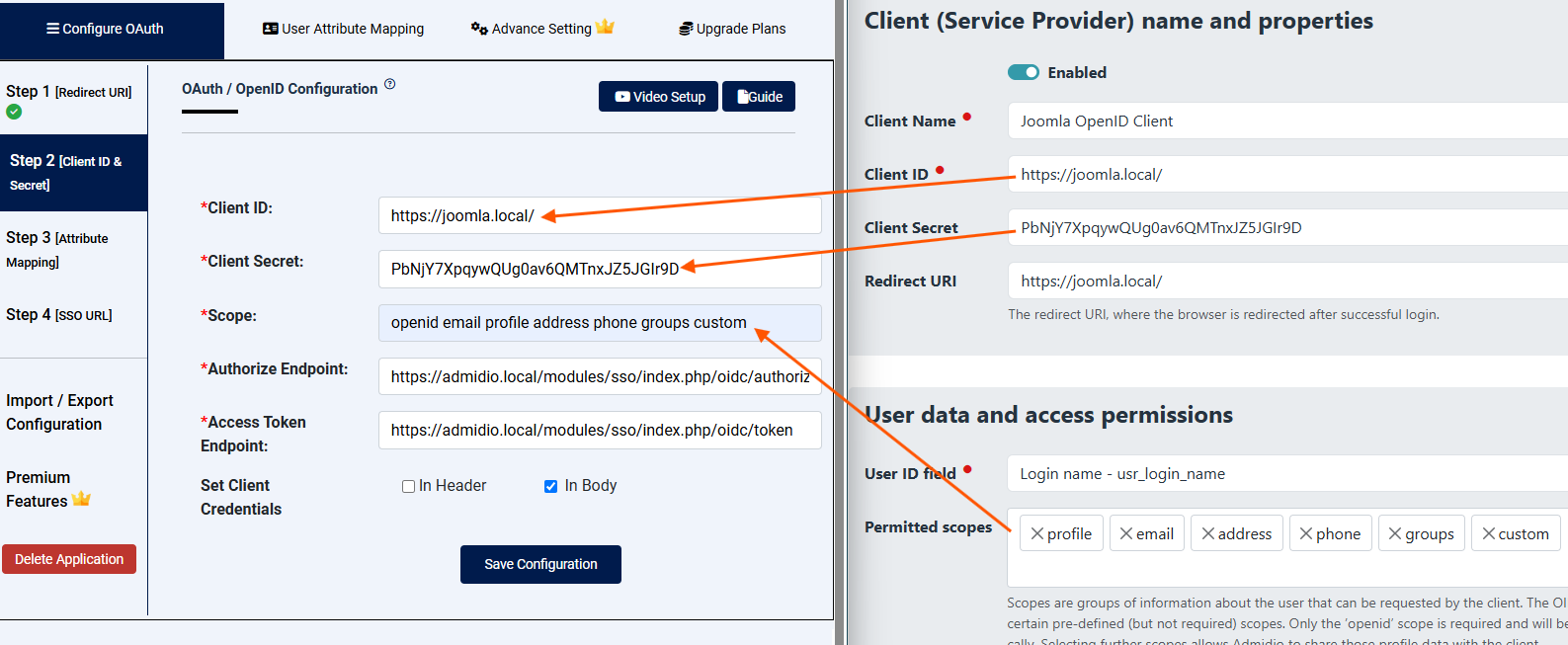Click the Authorize Endpoint input field
Image resolution: width=1568 pixels, height=645 pixels.
[x=599, y=376]
